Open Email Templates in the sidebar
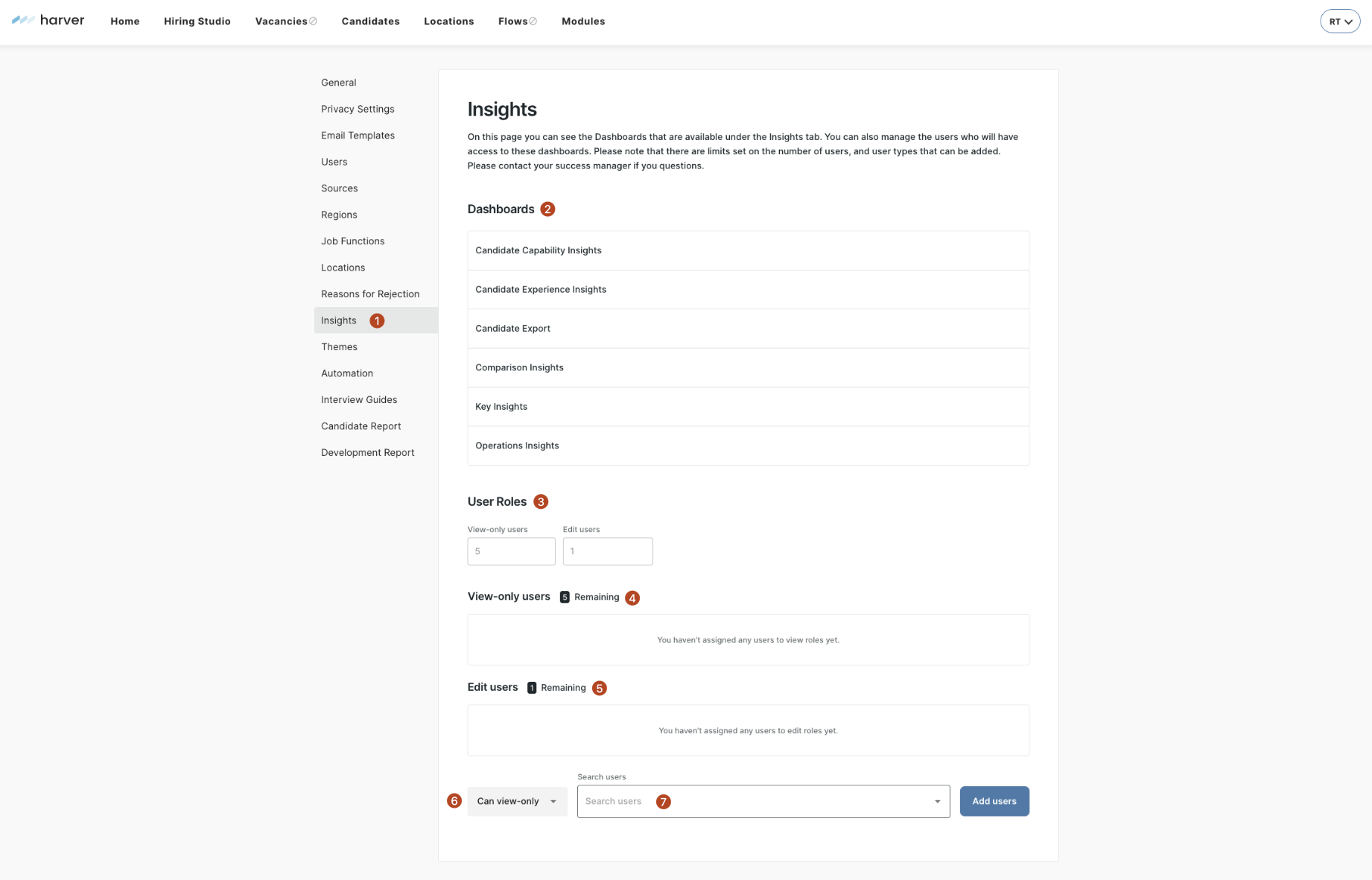The width and height of the screenshot is (1372, 880). [x=358, y=136]
